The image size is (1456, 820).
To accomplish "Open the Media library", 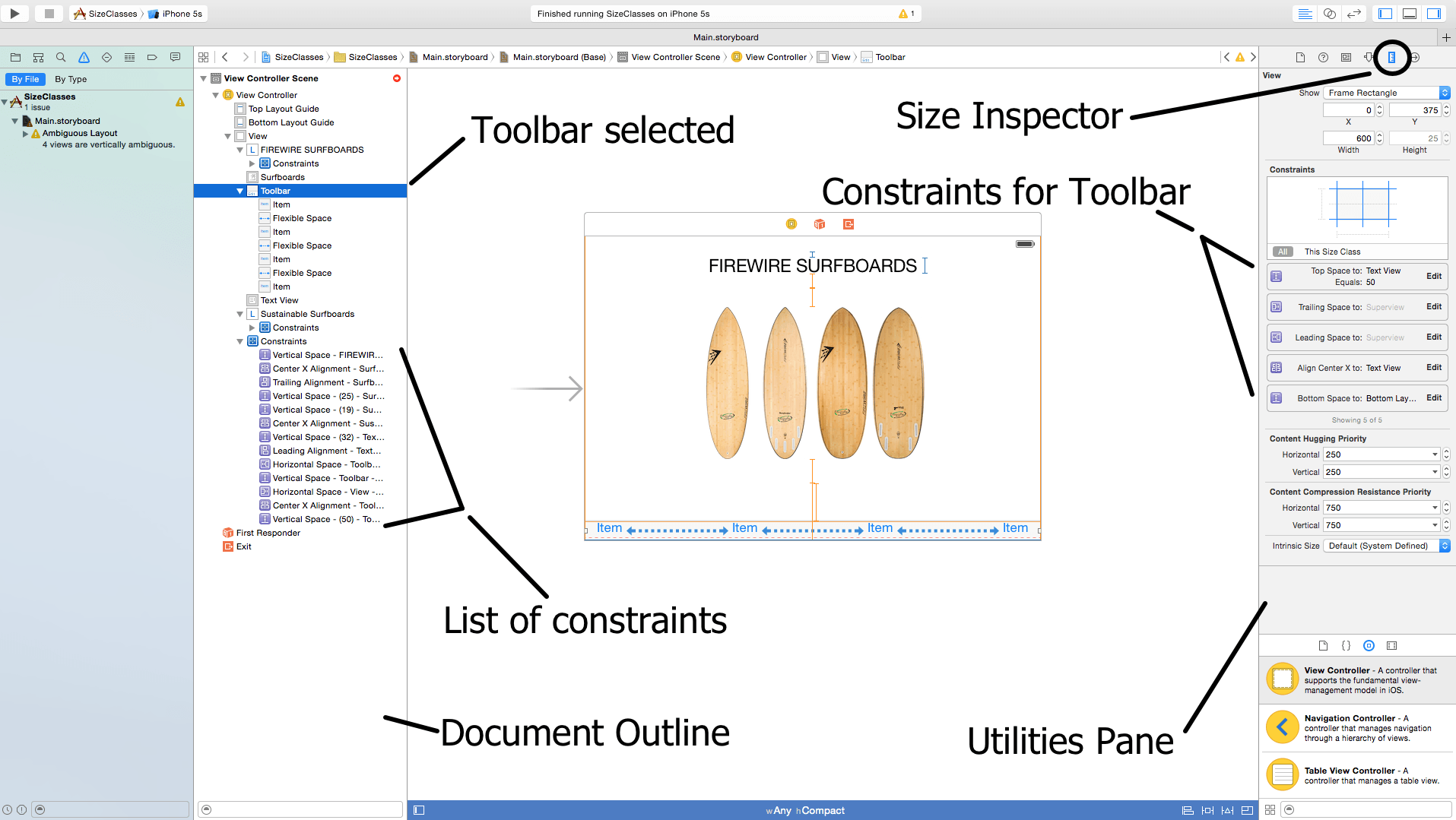I will [1392, 645].
